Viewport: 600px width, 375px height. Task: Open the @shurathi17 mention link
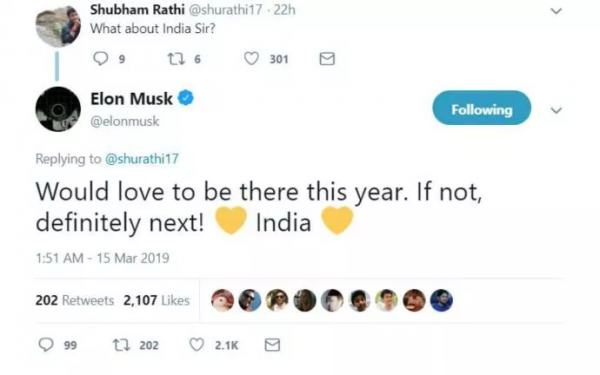(x=142, y=158)
